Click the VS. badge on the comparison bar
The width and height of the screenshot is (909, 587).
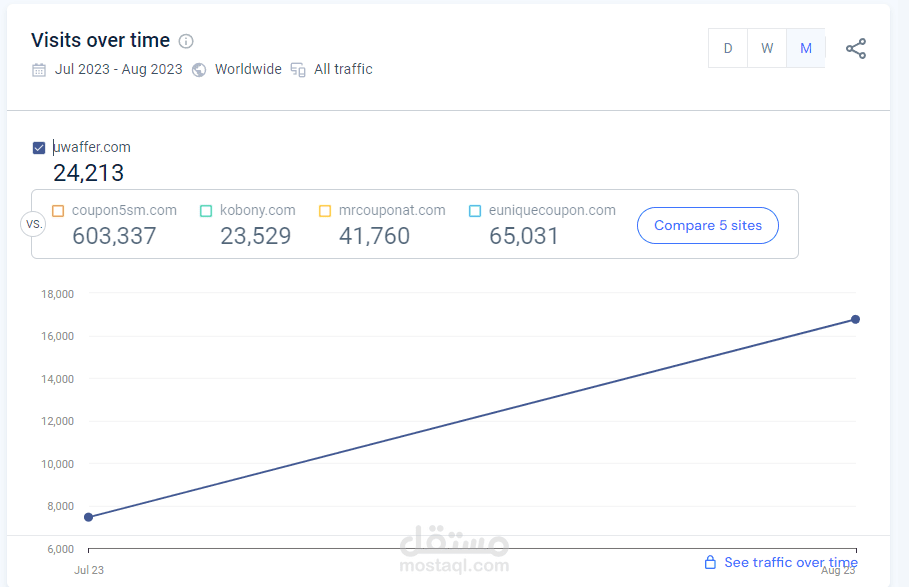pyautogui.click(x=33, y=224)
